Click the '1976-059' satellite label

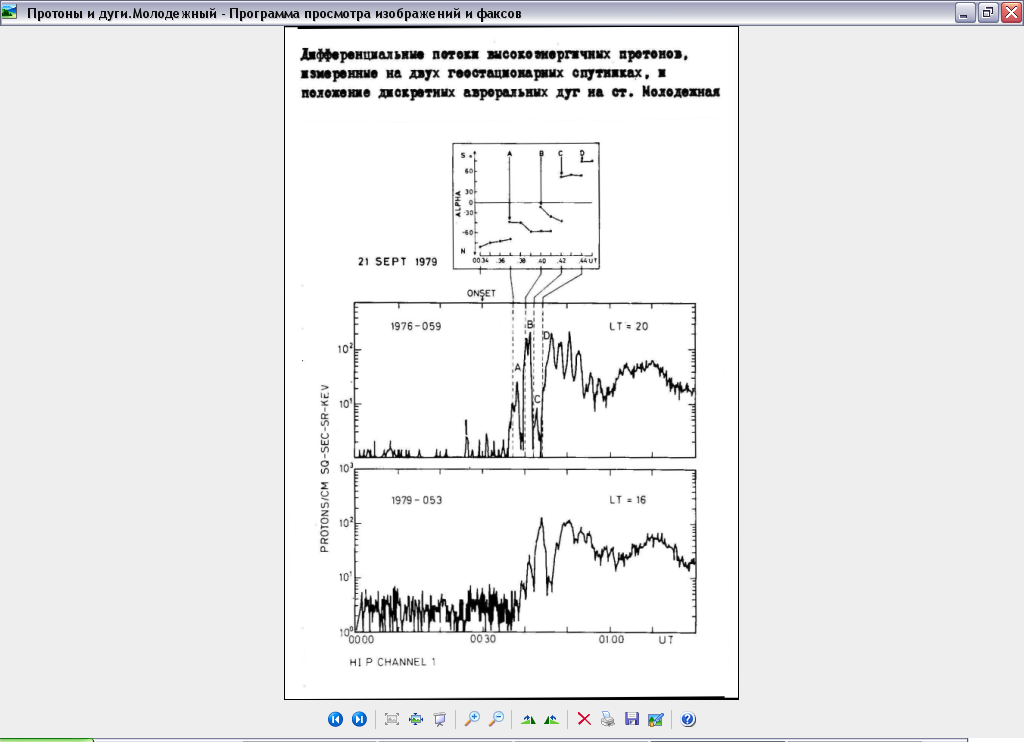pos(416,326)
